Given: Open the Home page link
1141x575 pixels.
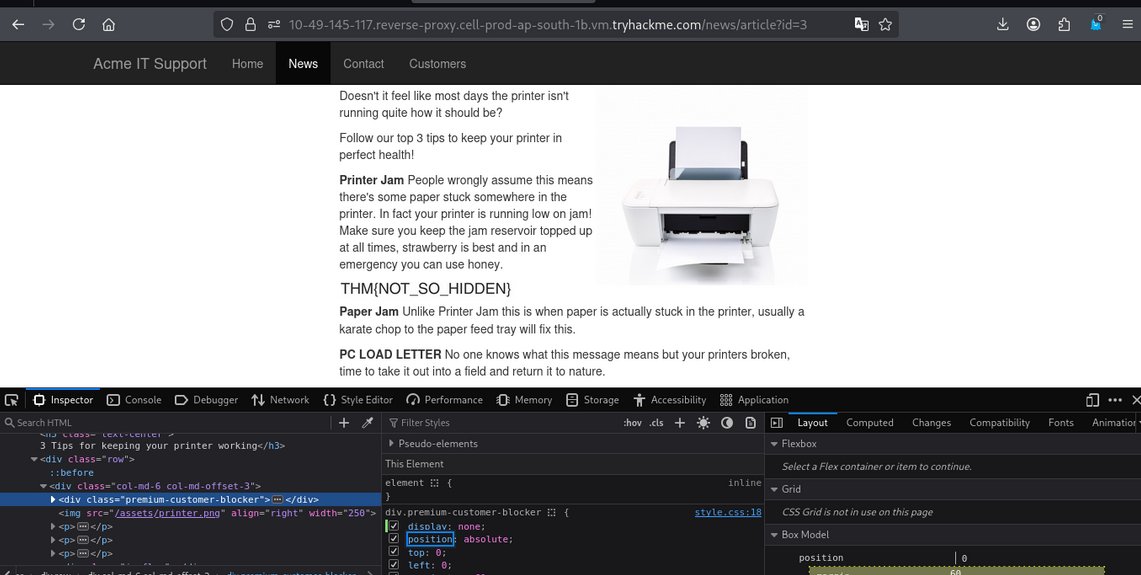Looking at the screenshot, I should (247, 64).
